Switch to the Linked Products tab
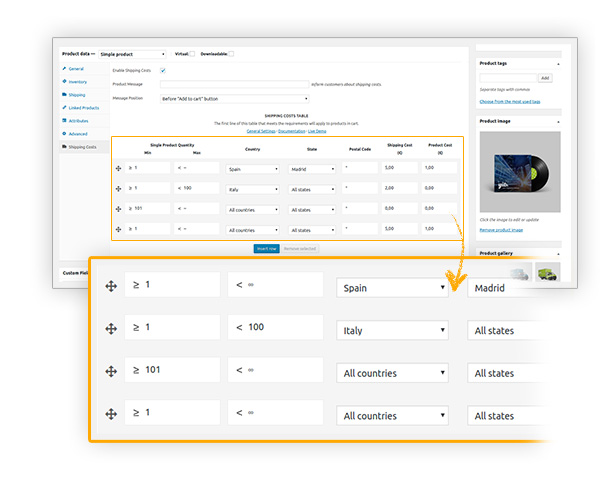 82,108
